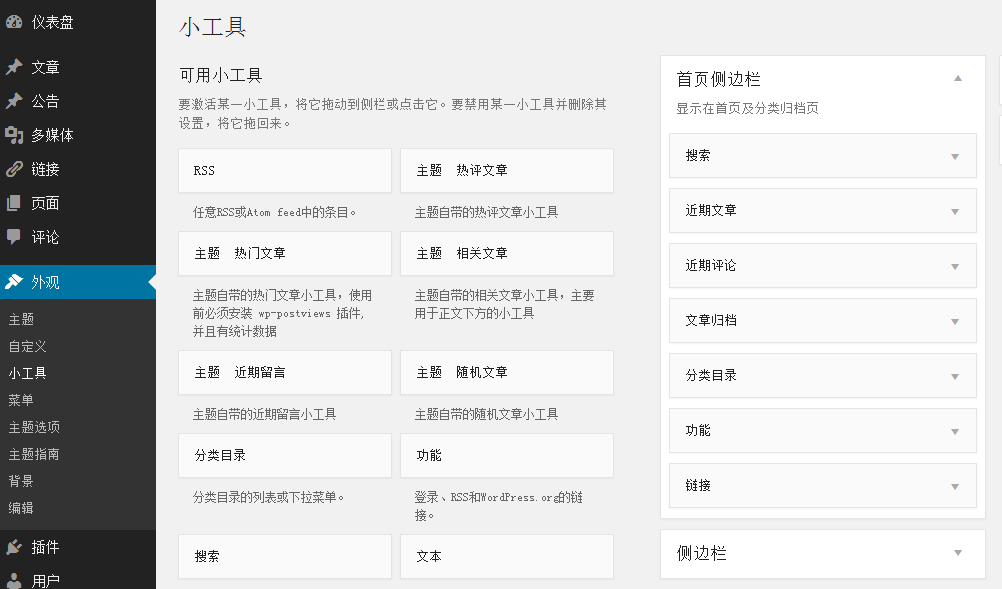Expand the 近期文章 widget dropdown arrow
Screen dimensions: 1002x589
(954, 212)
